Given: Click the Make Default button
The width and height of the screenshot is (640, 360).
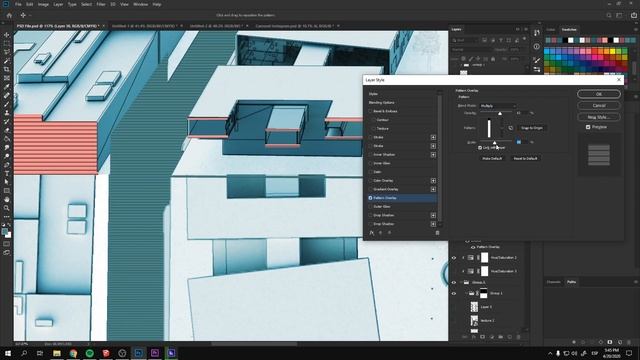Looking at the screenshot, I should click(x=492, y=158).
